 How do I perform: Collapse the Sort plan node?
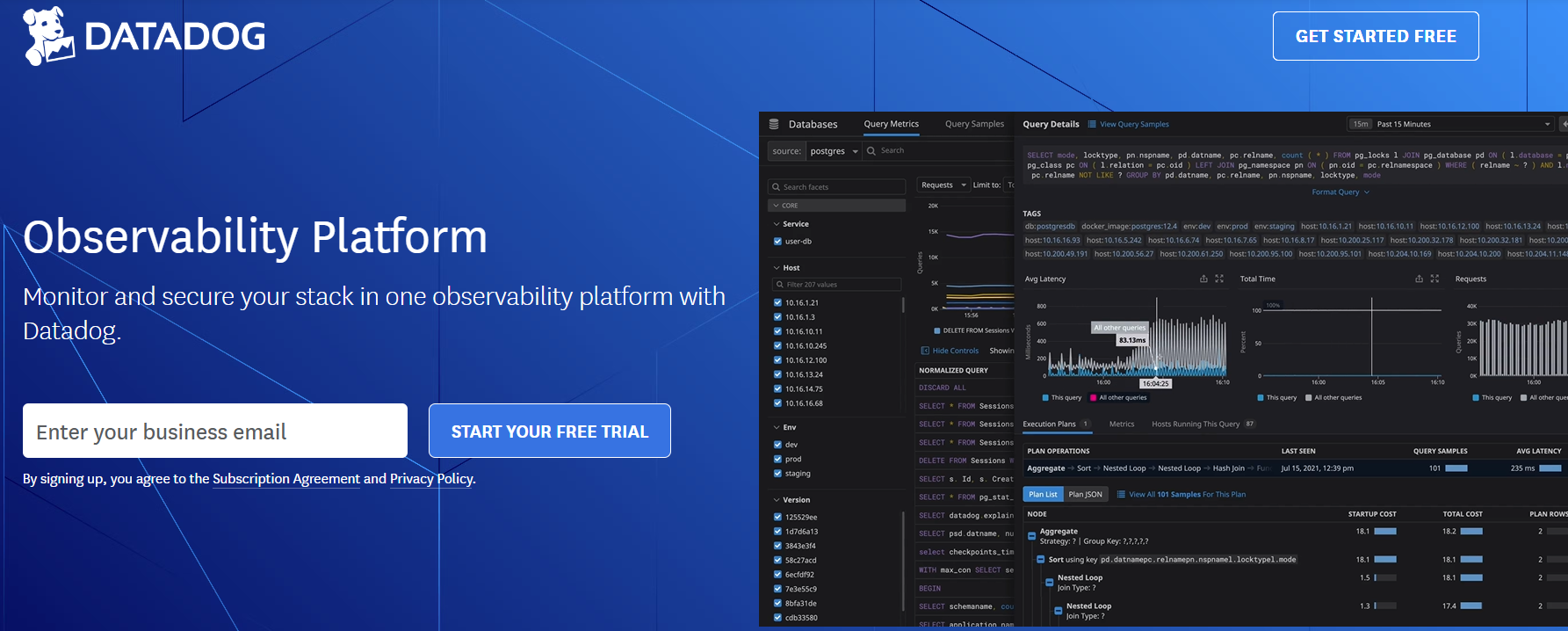[x=1041, y=559]
